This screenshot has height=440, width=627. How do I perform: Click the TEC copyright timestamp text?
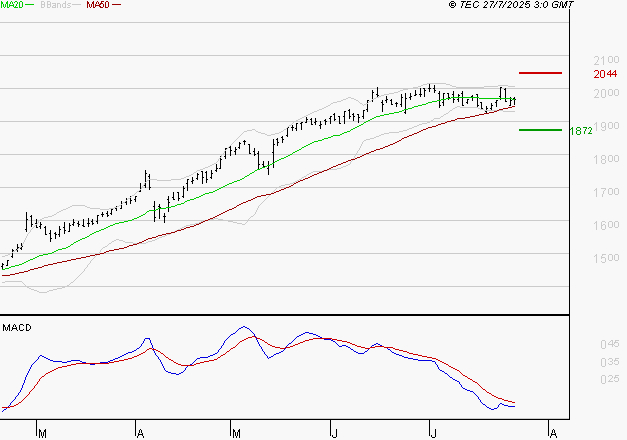(x=511, y=5)
